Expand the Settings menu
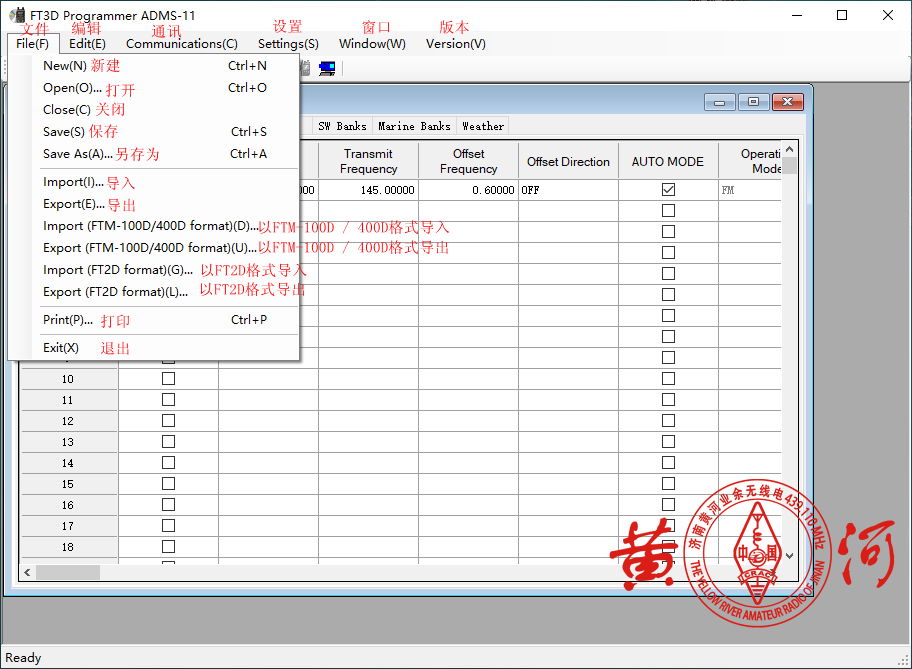Viewport: 912px width, 669px height. 288,44
